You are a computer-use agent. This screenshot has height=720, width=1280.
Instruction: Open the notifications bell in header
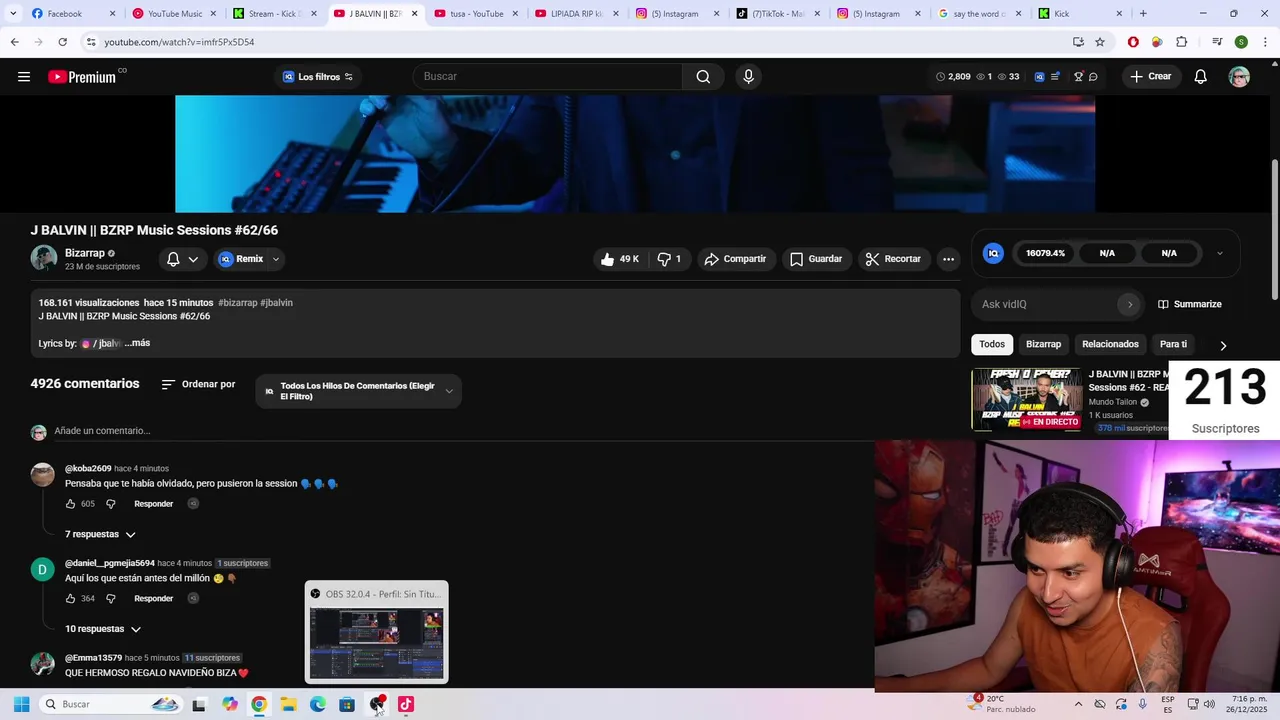[1200, 77]
